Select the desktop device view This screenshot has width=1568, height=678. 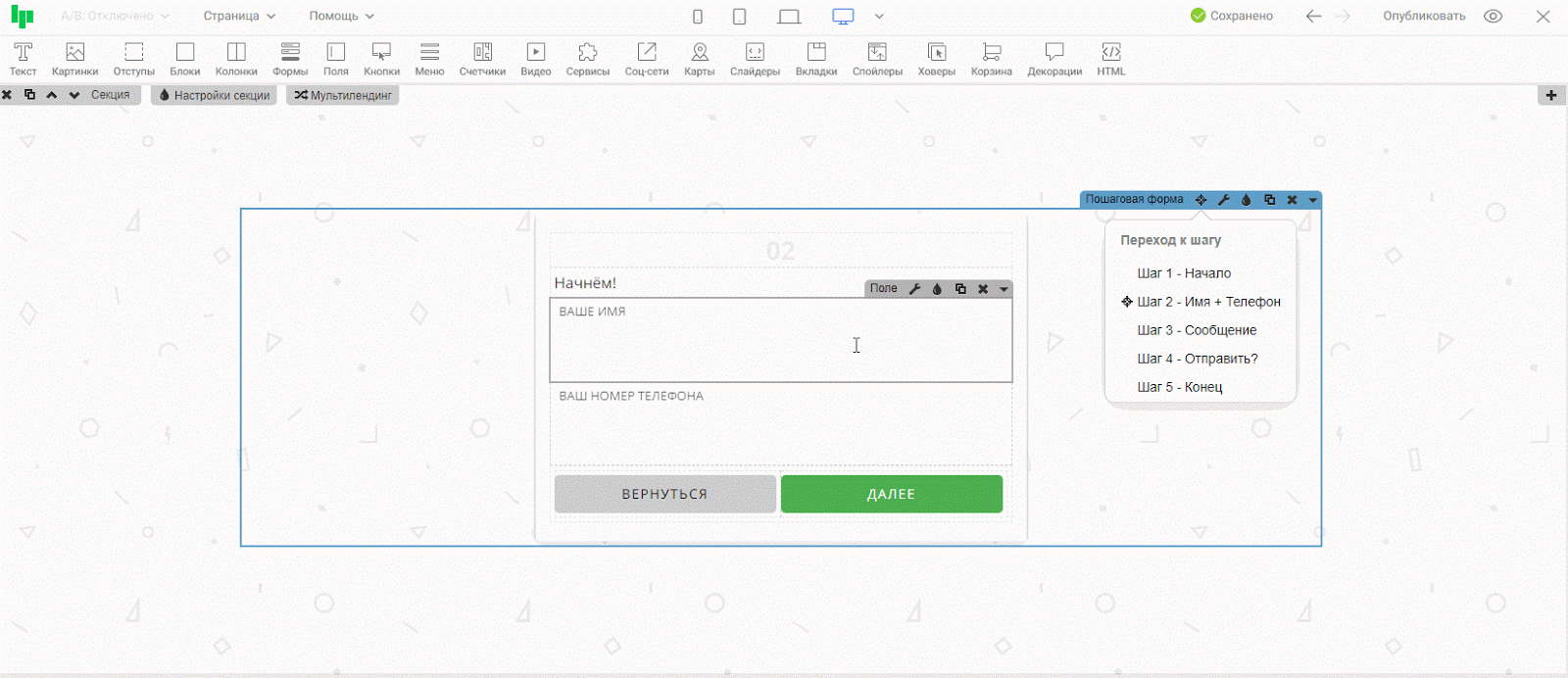pyautogui.click(x=843, y=17)
